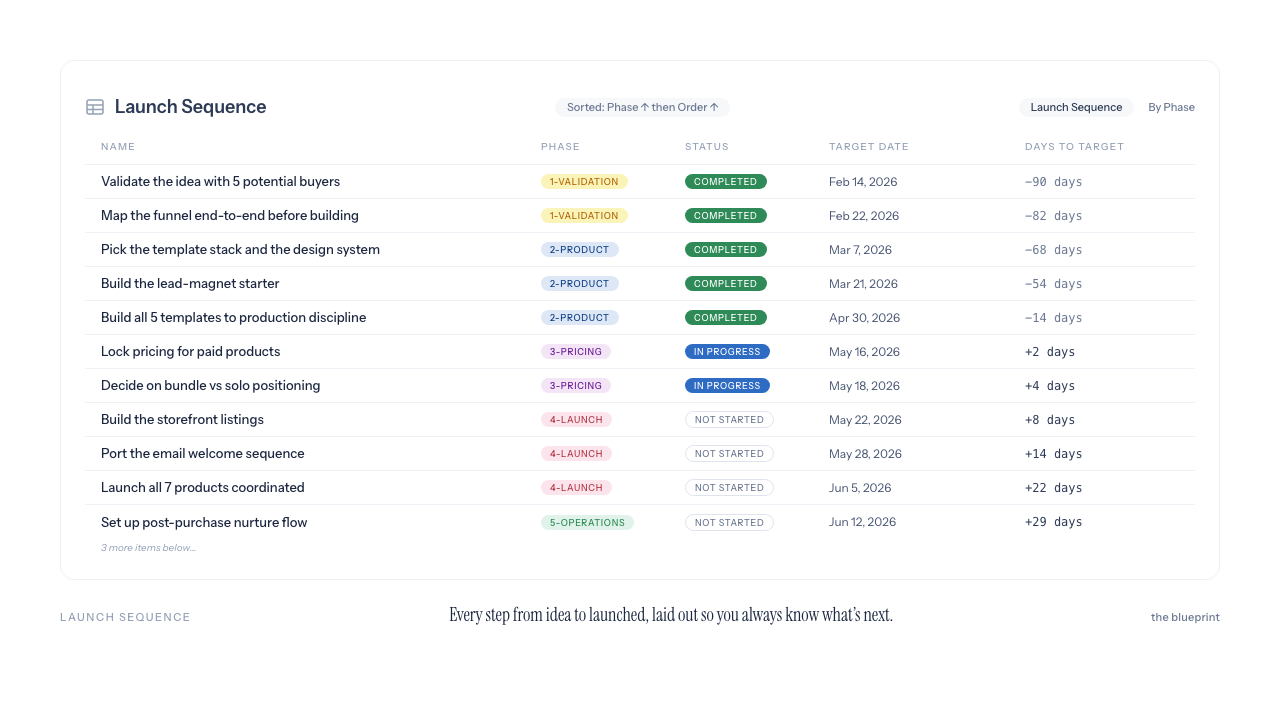Screen dimensions: 1280x720
Task: Click the '−90 days' value
Action: (x=1054, y=182)
